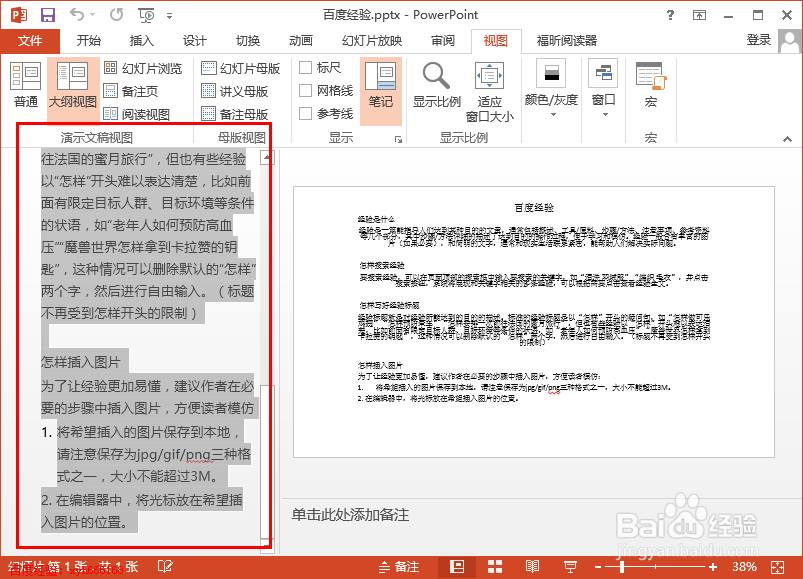Open the 文件 (File) menu
803x579 pixels.
pyautogui.click(x=30, y=40)
